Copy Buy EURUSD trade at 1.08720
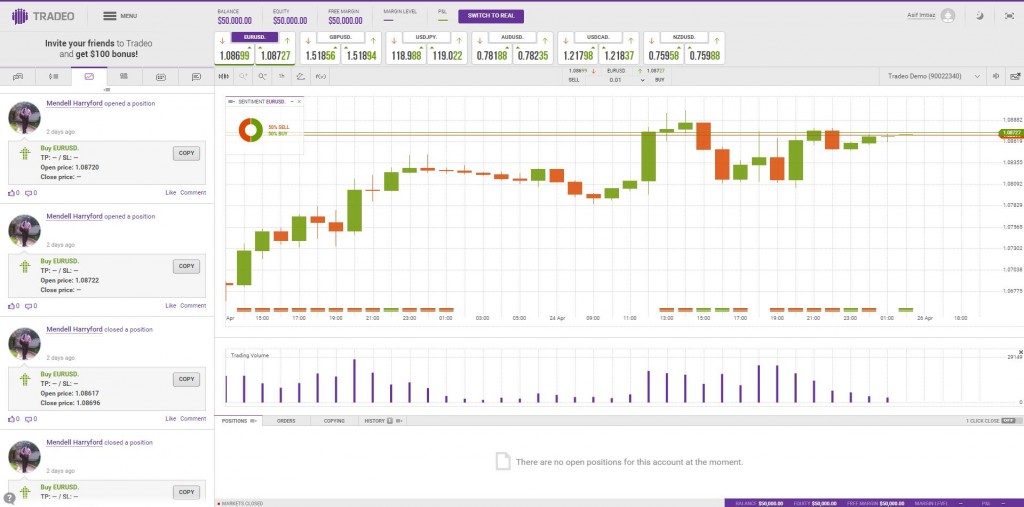This screenshot has height=507, width=1024. tap(186, 154)
